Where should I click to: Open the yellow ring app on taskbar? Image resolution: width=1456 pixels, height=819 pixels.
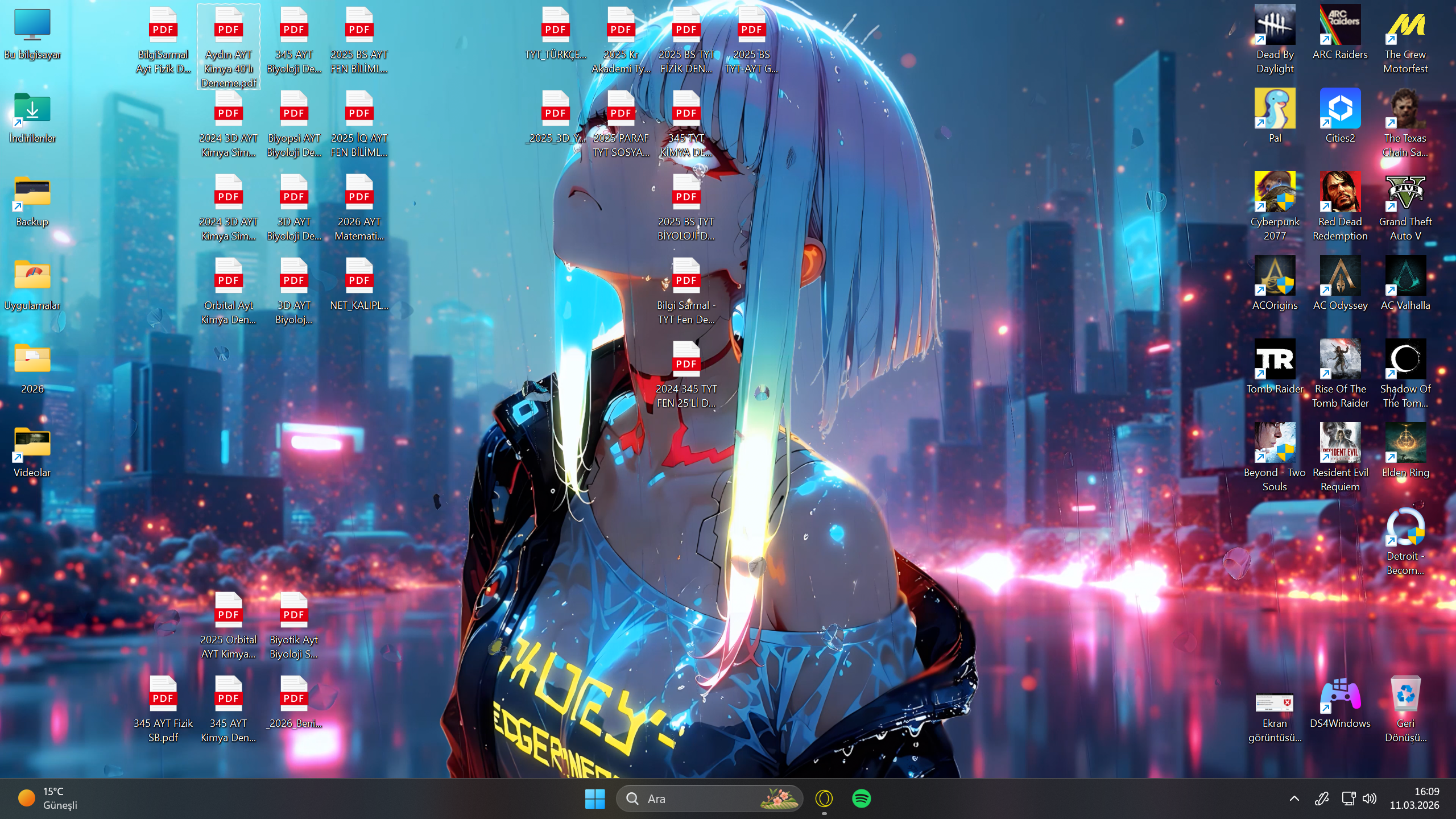824,799
